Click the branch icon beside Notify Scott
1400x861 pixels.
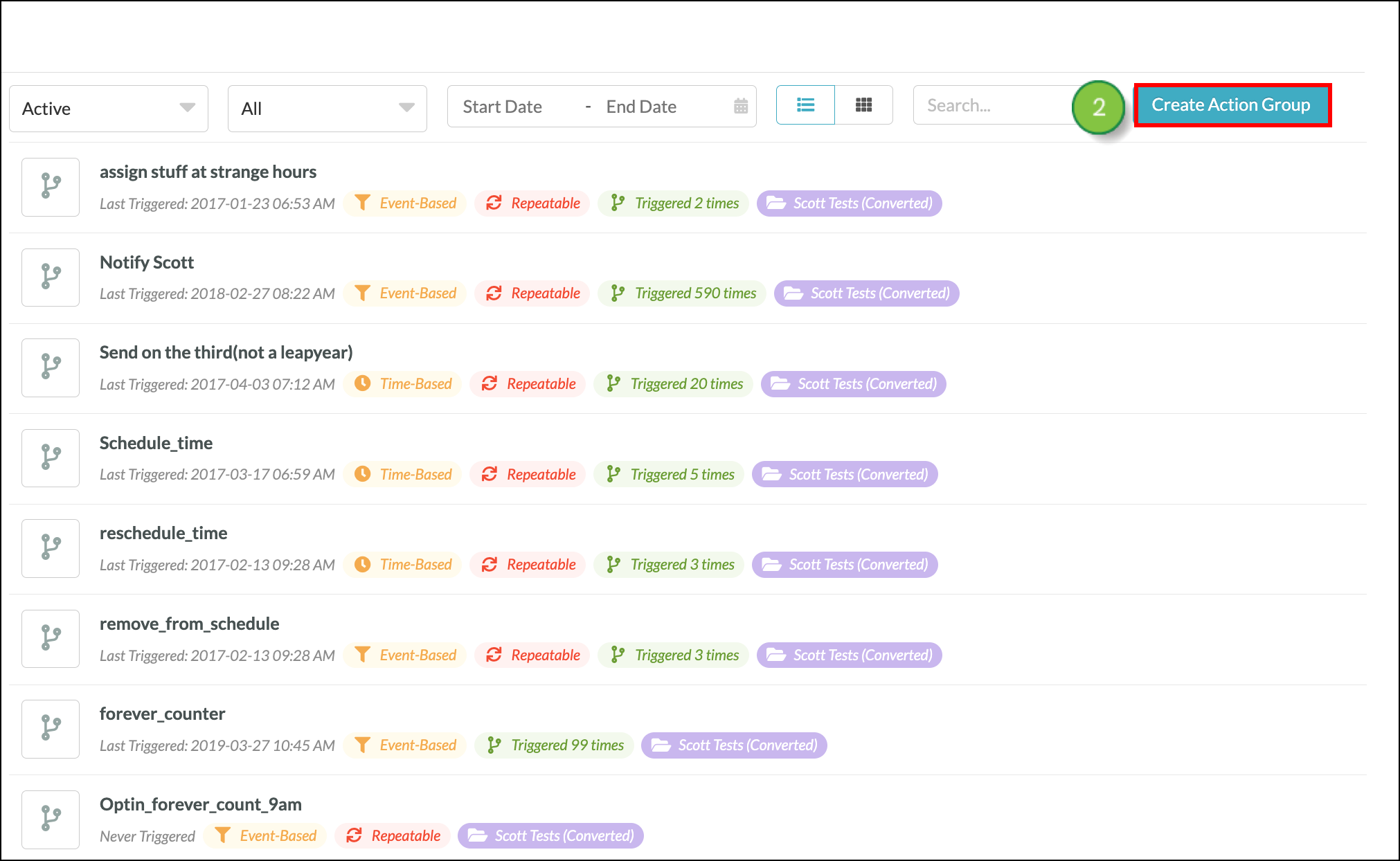[51, 277]
